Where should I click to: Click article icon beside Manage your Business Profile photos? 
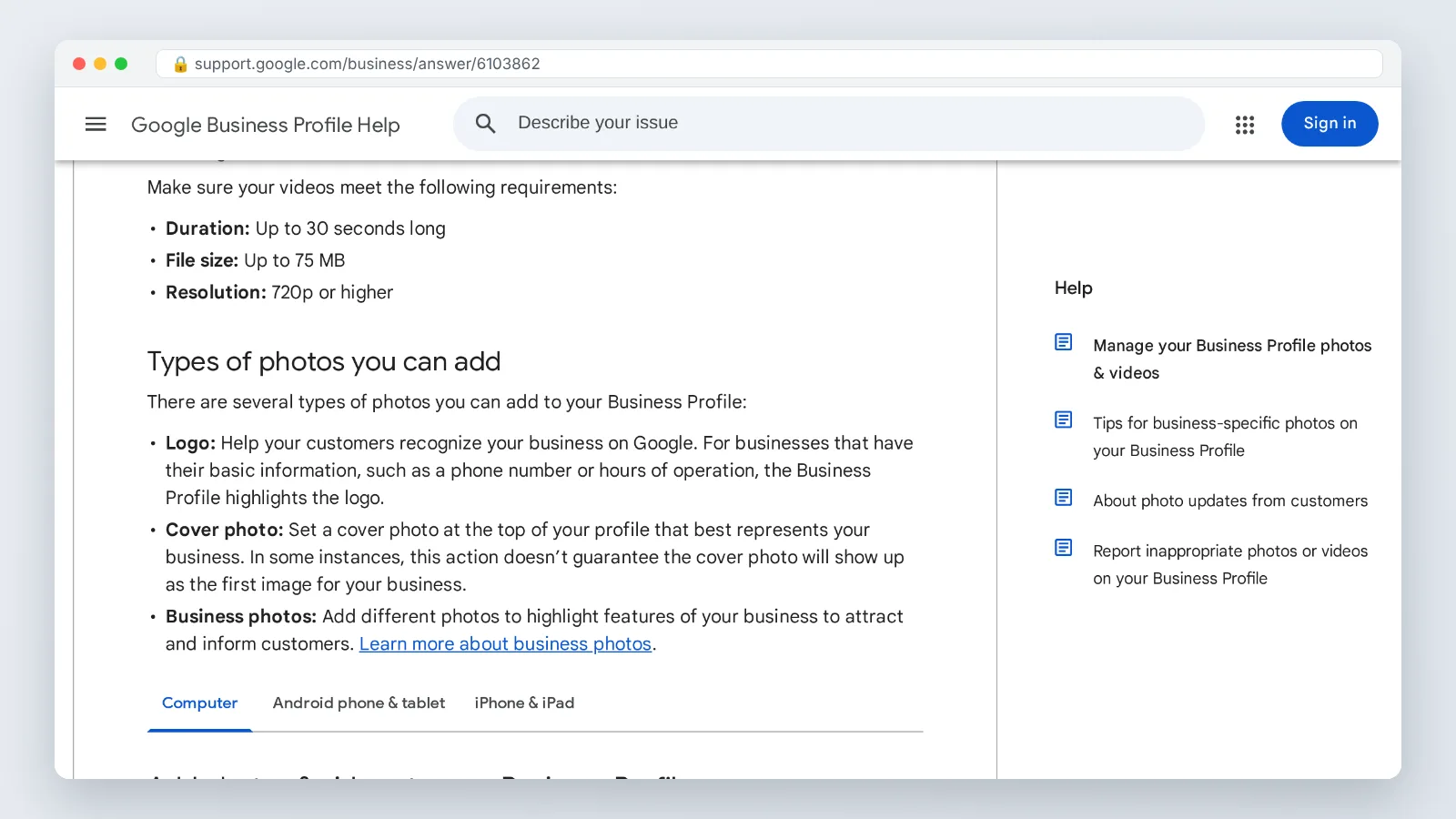pos(1063,342)
